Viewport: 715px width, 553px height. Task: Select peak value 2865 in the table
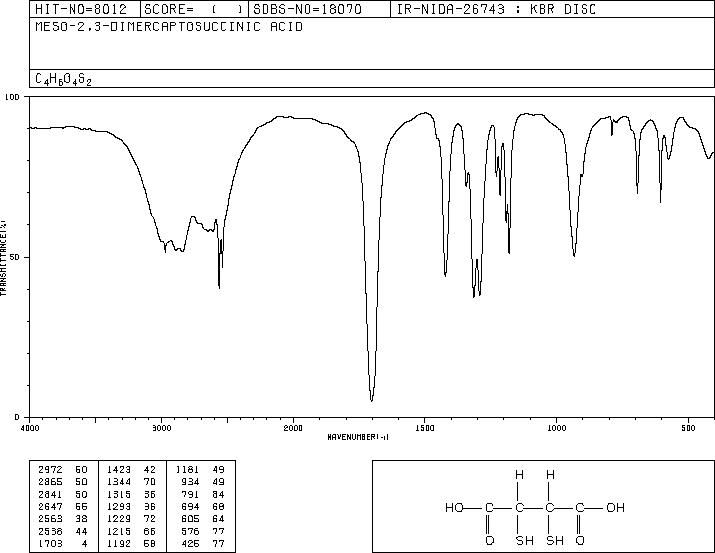tap(50, 482)
